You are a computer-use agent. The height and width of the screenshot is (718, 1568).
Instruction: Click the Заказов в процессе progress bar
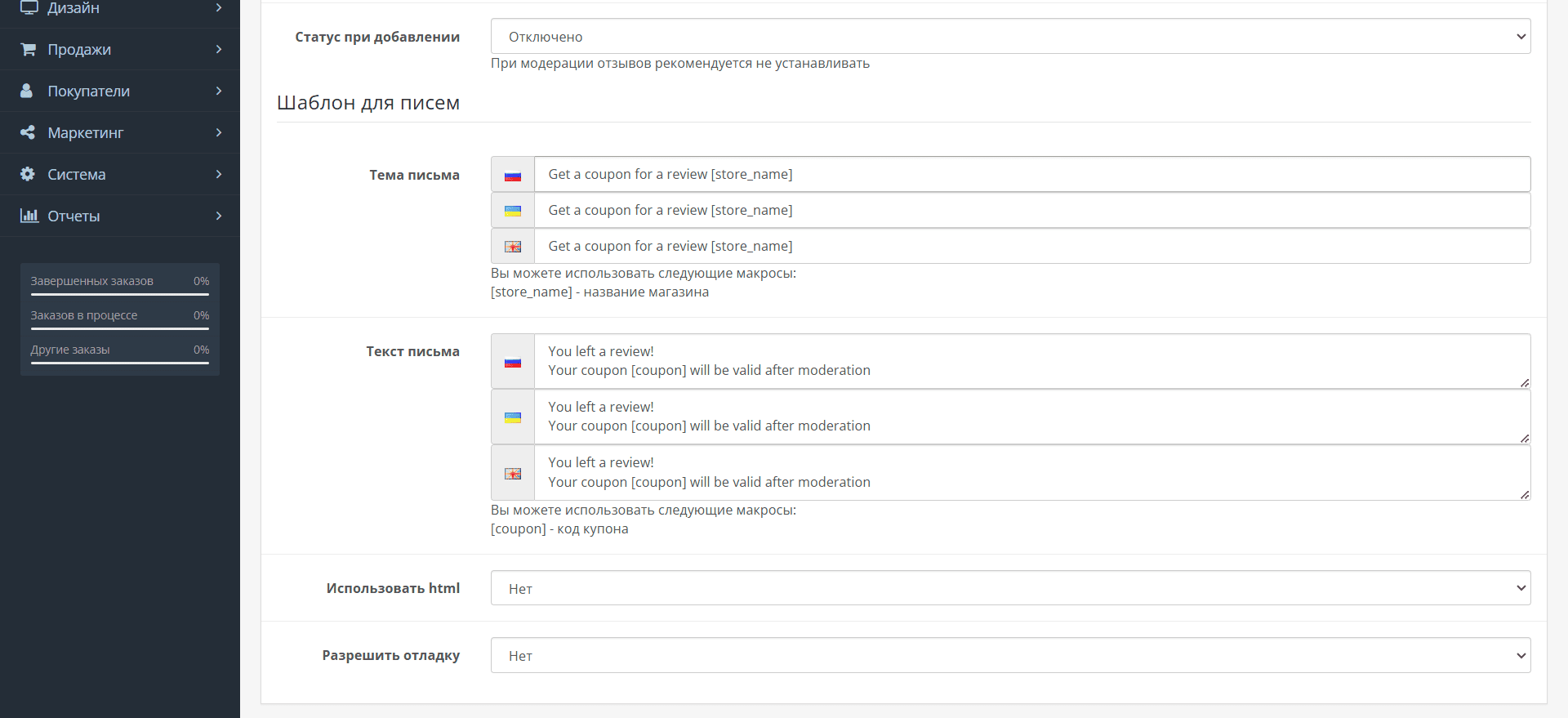click(120, 328)
